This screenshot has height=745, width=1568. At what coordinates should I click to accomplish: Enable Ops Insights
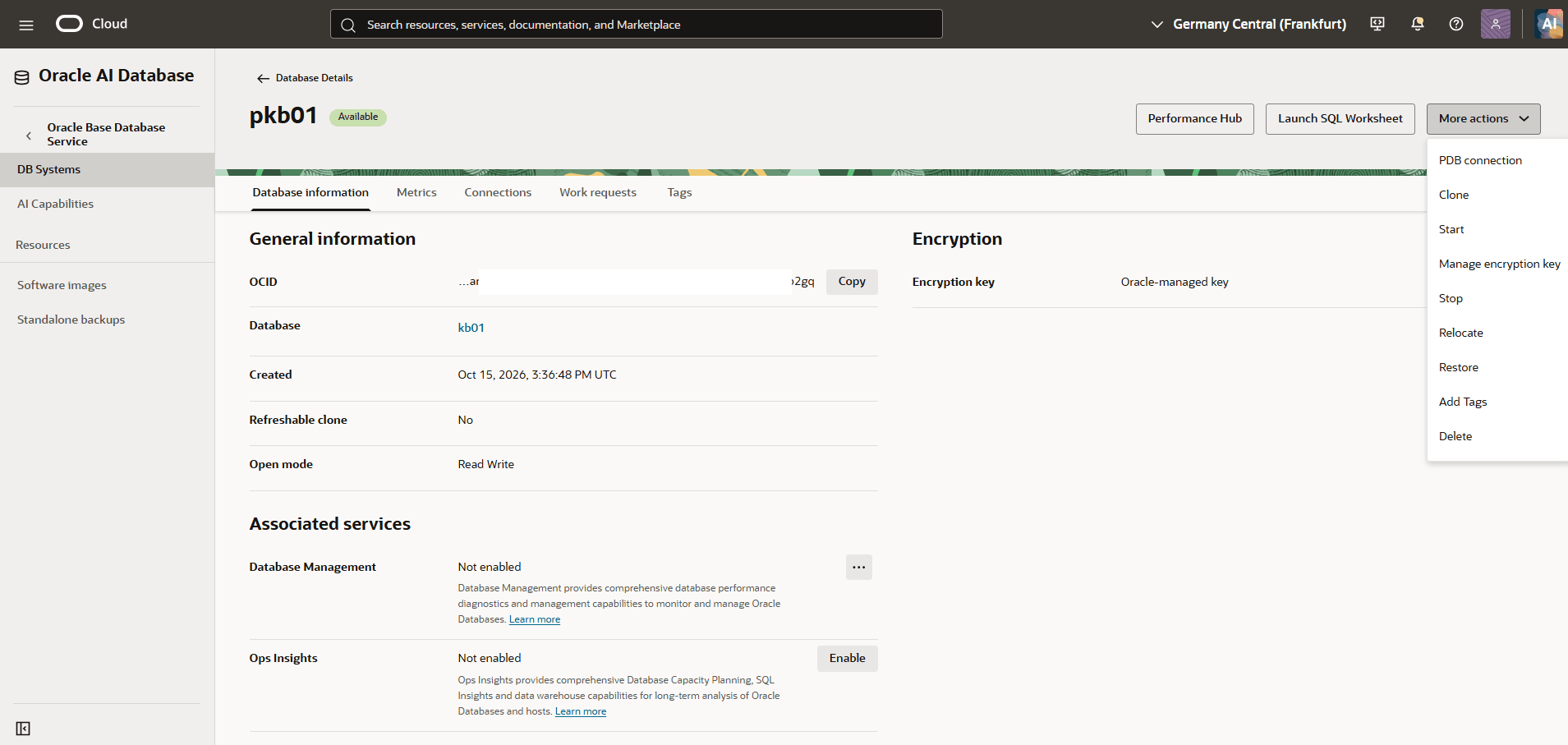point(848,659)
